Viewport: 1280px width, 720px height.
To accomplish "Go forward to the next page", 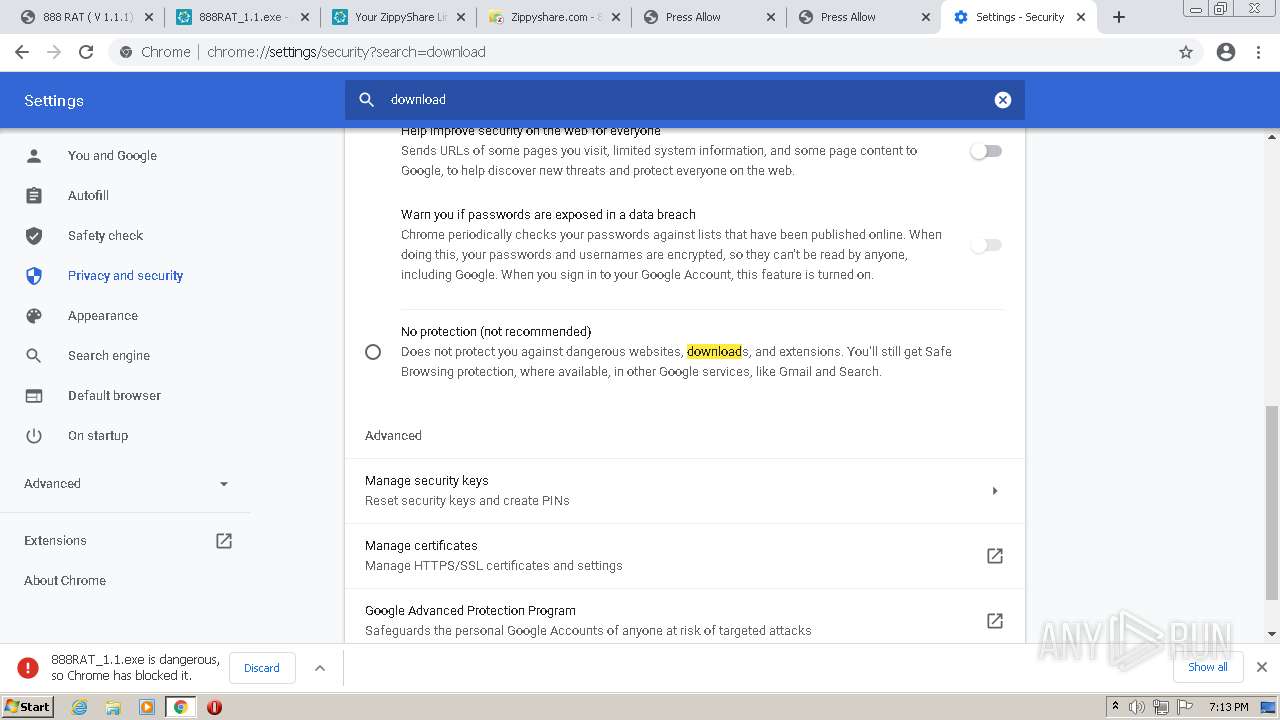I will point(54,52).
